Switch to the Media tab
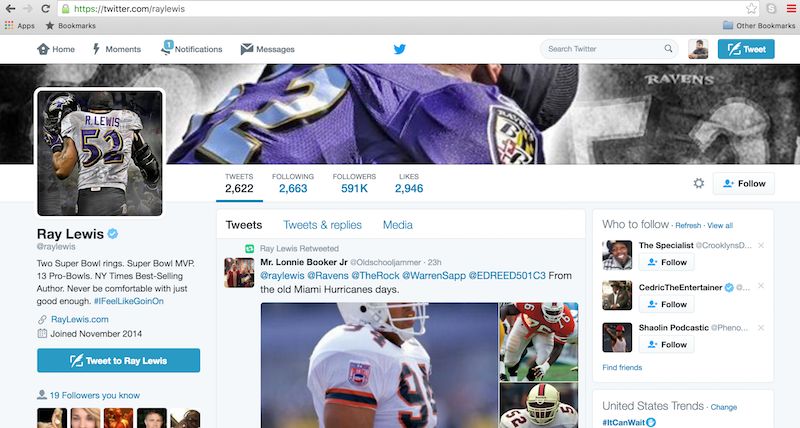This screenshot has width=800, height=428. click(397, 225)
